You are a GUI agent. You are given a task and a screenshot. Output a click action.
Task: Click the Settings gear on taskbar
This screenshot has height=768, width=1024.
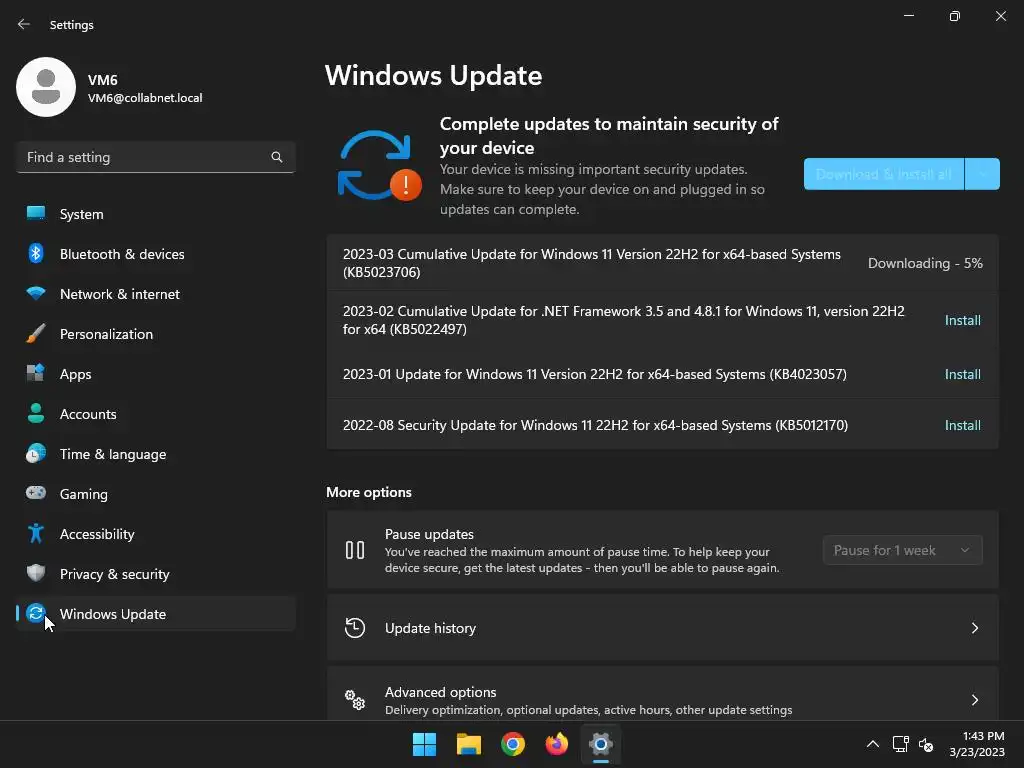click(601, 744)
